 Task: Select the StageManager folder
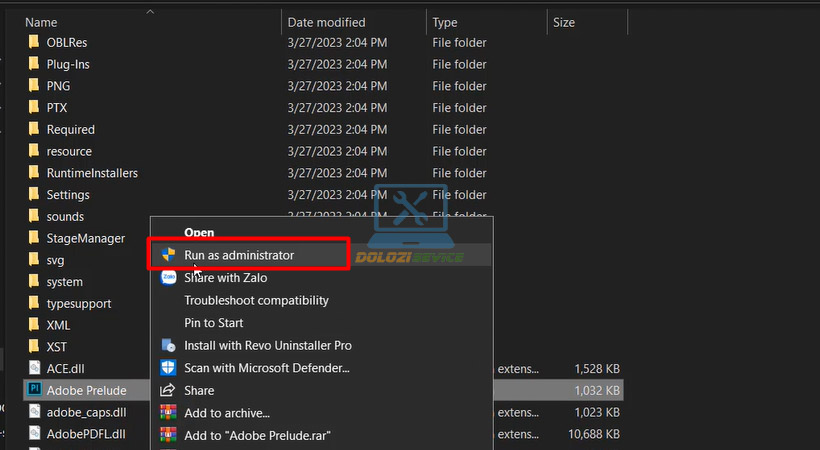[x=85, y=238]
